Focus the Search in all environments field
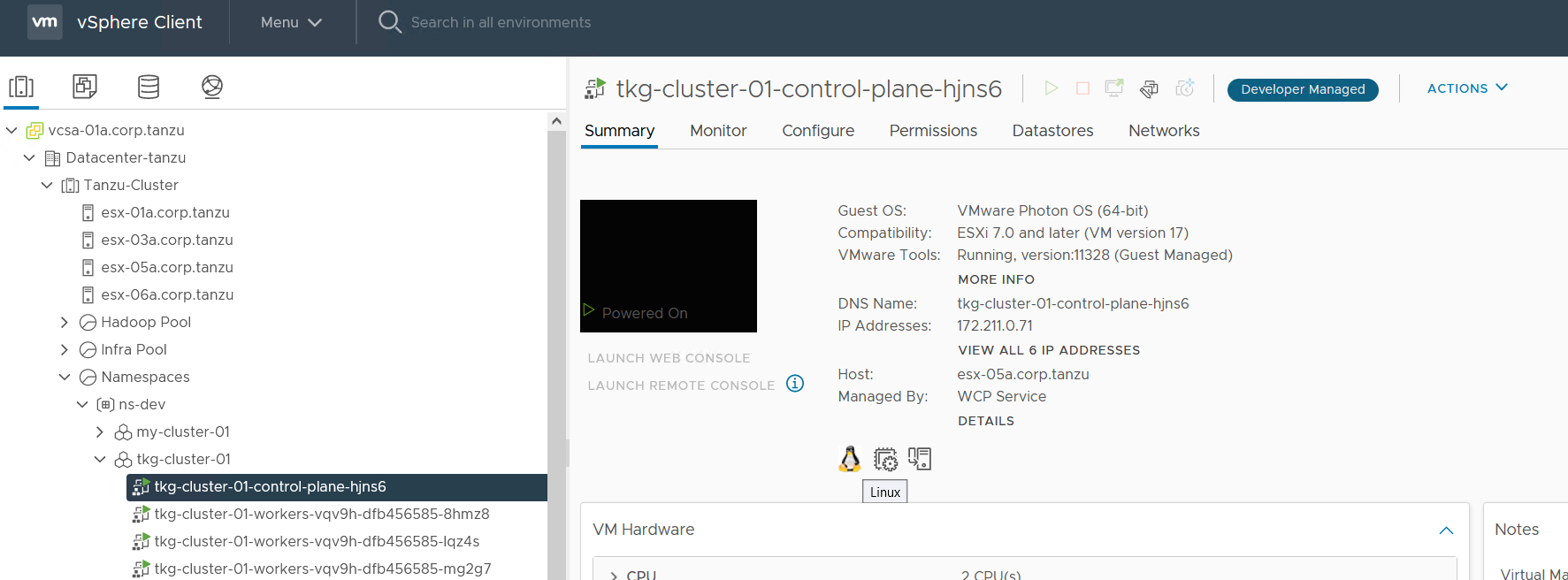This screenshot has height=580, width=1568. point(501,22)
